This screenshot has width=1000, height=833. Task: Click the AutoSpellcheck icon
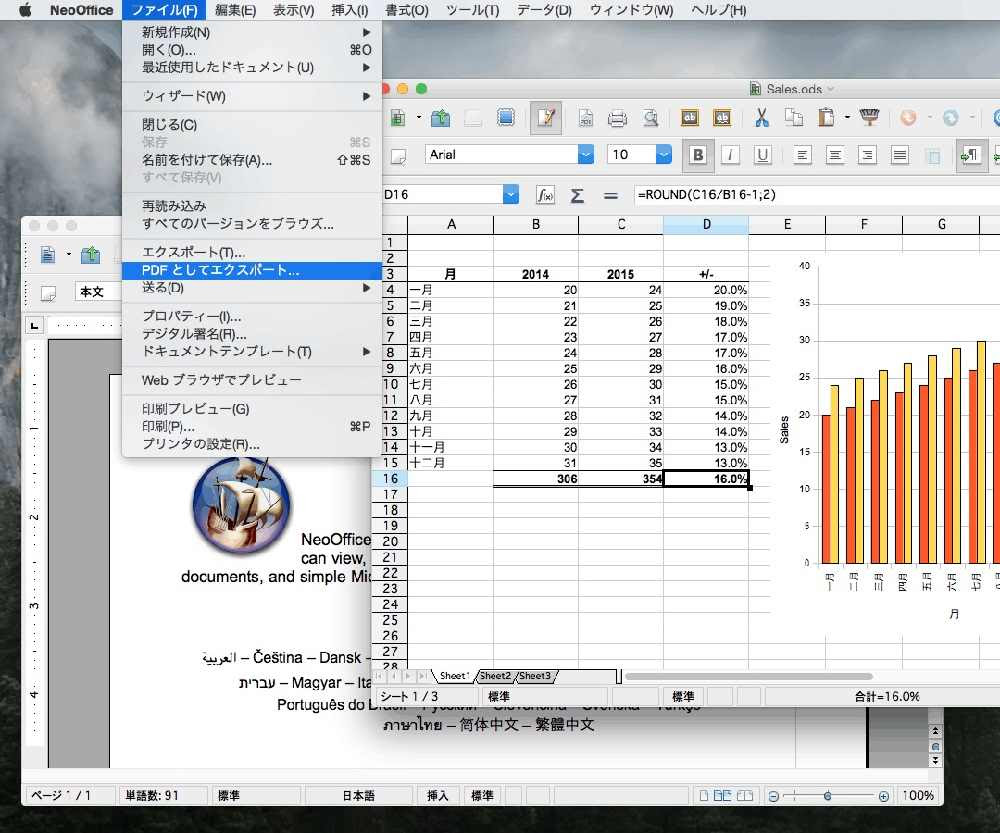pyautogui.click(x=722, y=117)
